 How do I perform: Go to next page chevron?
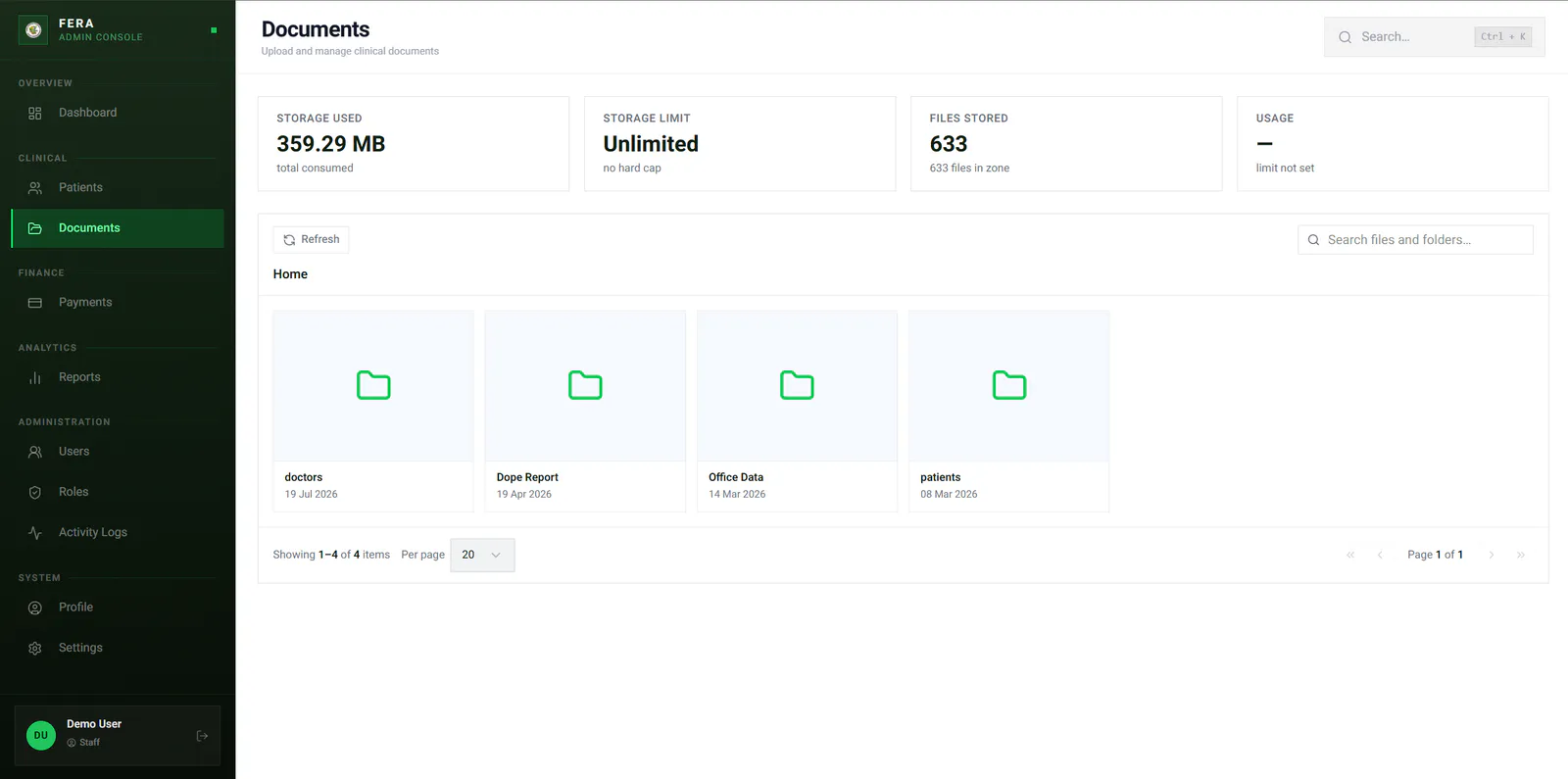pos(1492,555)
